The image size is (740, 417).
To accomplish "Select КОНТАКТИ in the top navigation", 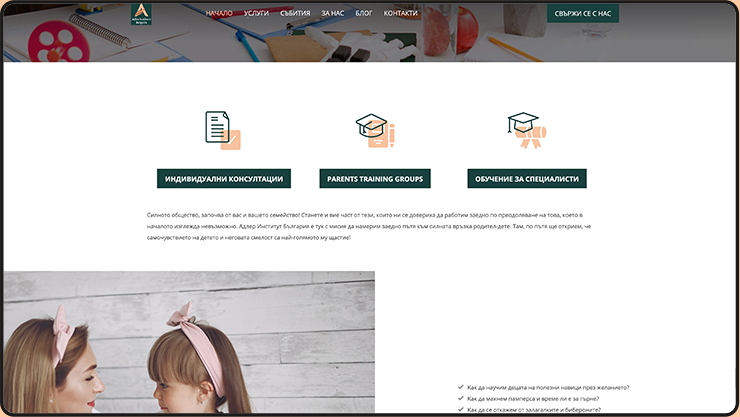I will [400, 14].
